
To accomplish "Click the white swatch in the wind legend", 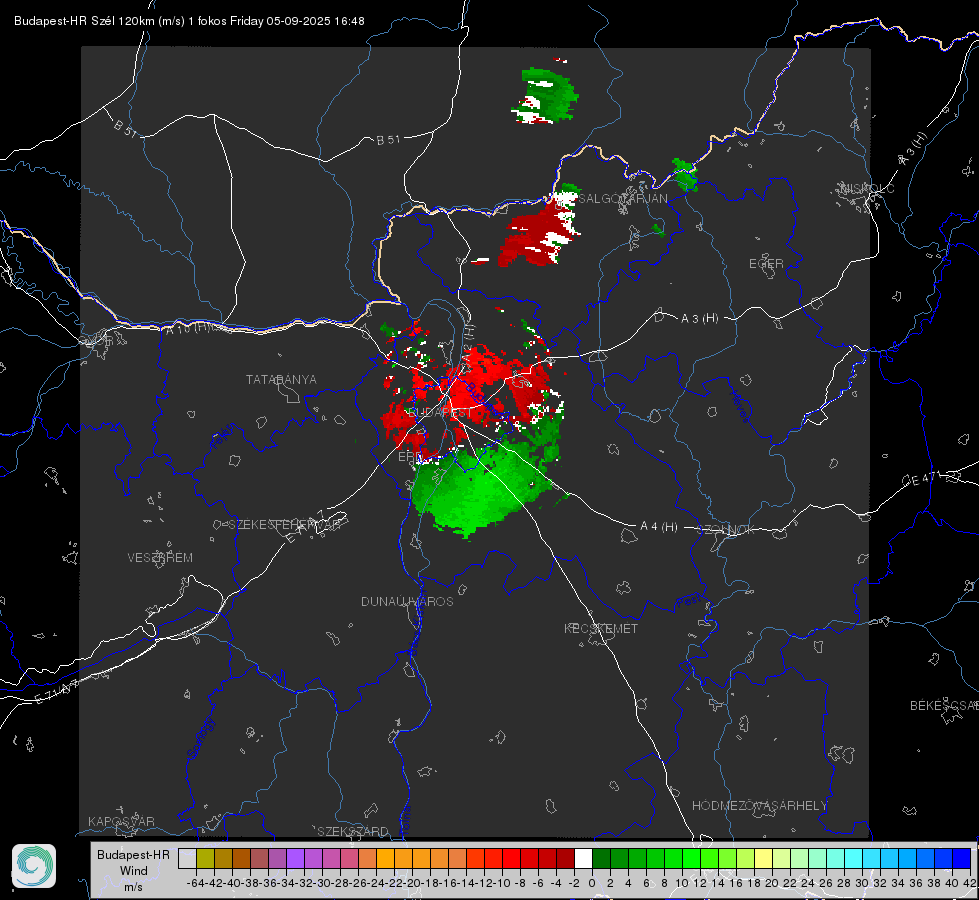I will click(583, 858).
